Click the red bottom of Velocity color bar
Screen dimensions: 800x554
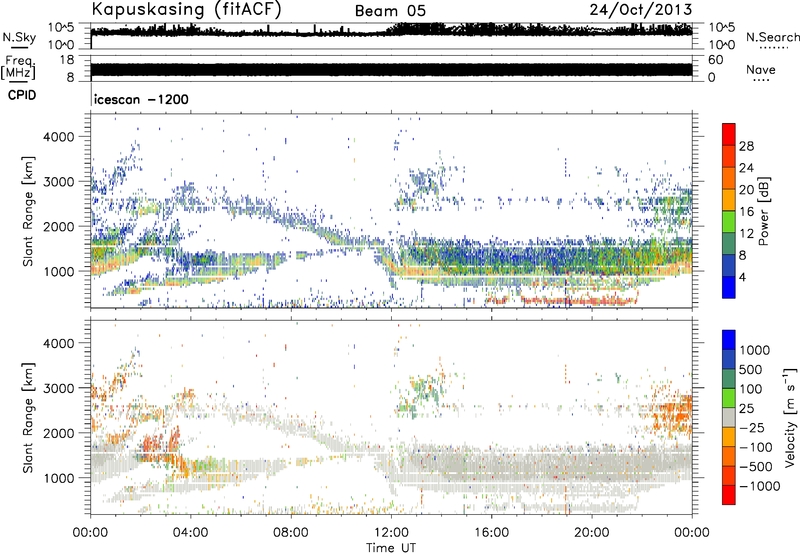click(x=729, y=495)
